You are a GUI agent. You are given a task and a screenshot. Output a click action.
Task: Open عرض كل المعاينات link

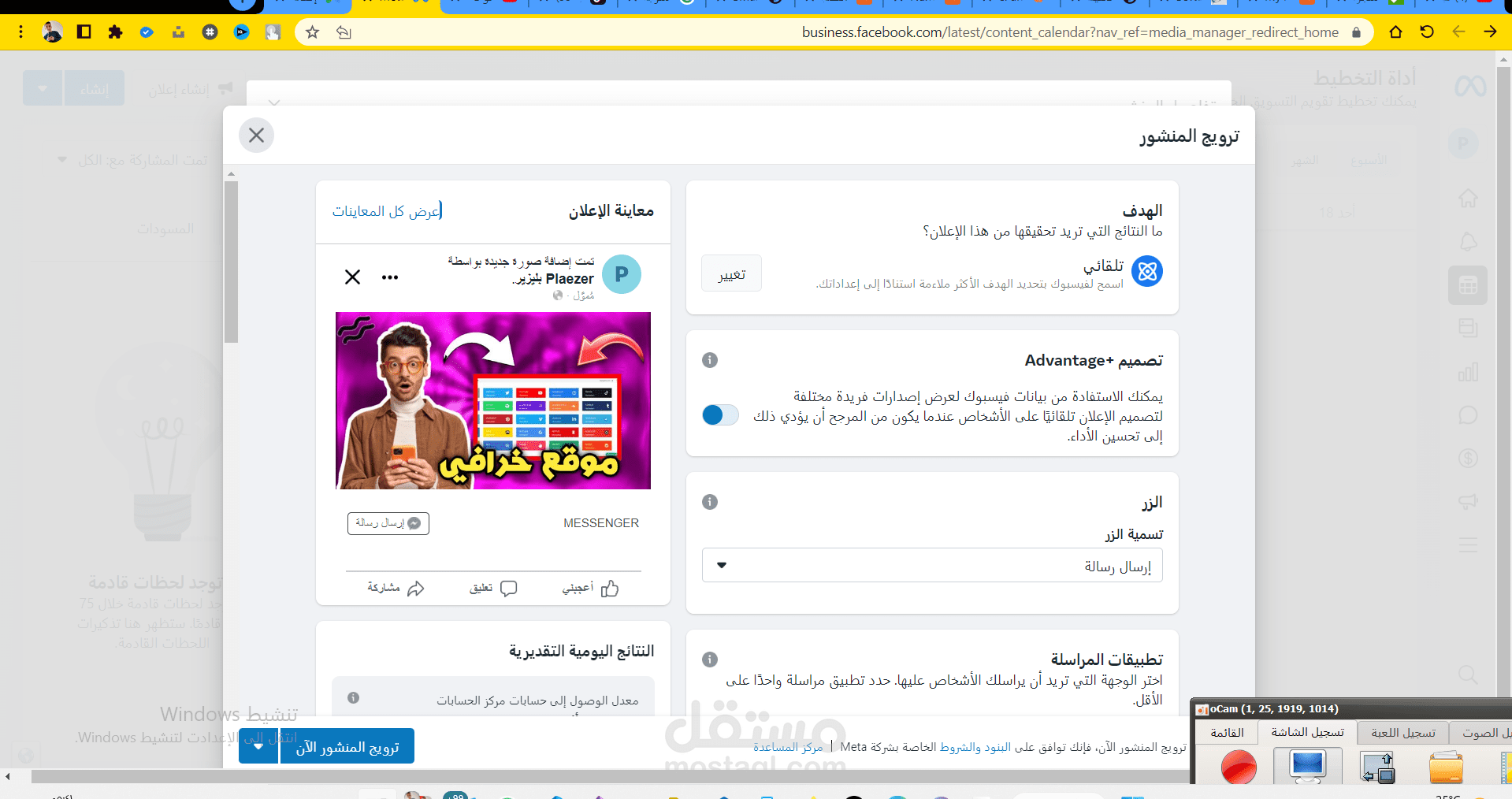pos(386,210)
